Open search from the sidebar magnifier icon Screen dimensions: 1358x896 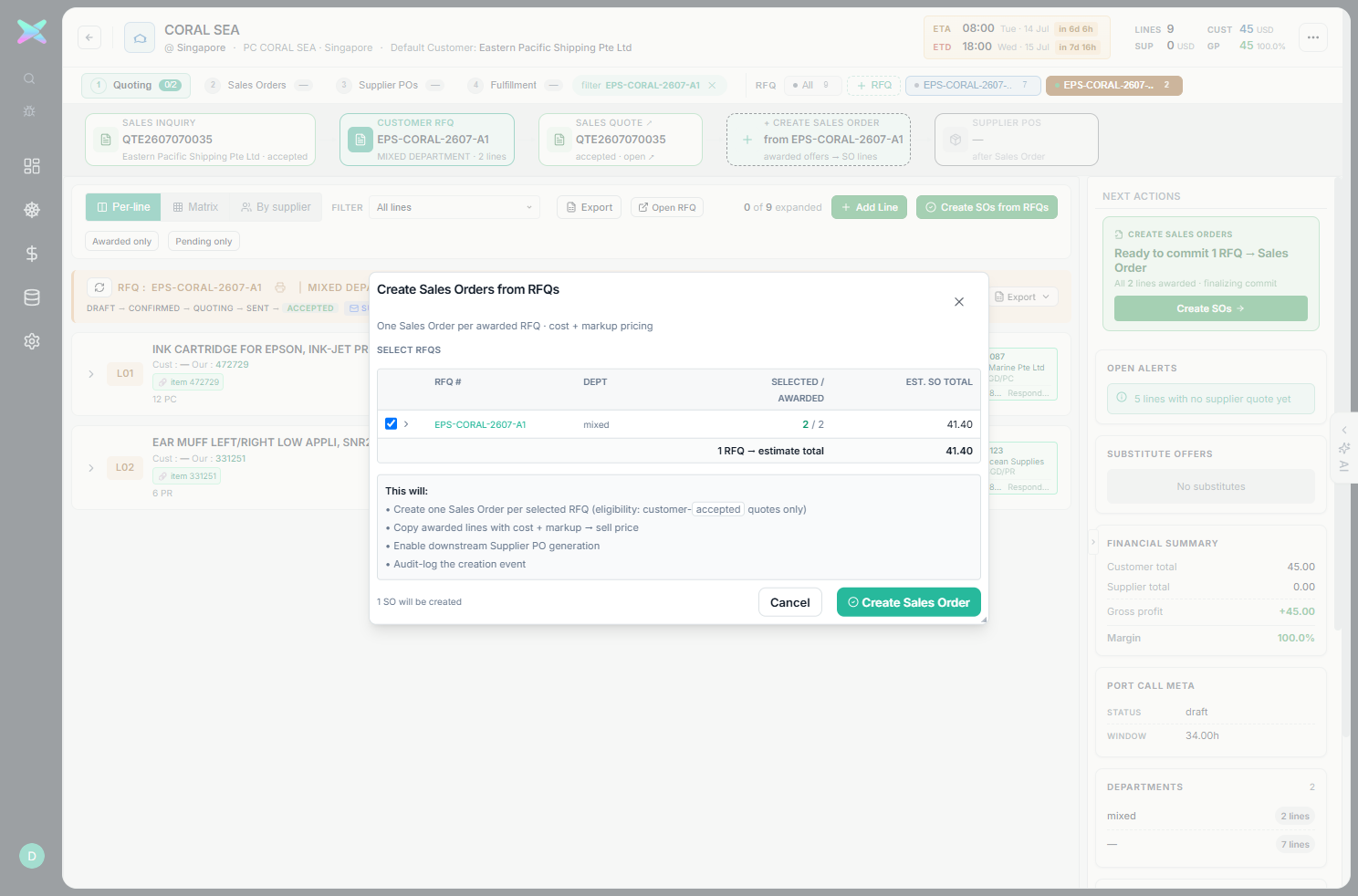coord(29,78)
